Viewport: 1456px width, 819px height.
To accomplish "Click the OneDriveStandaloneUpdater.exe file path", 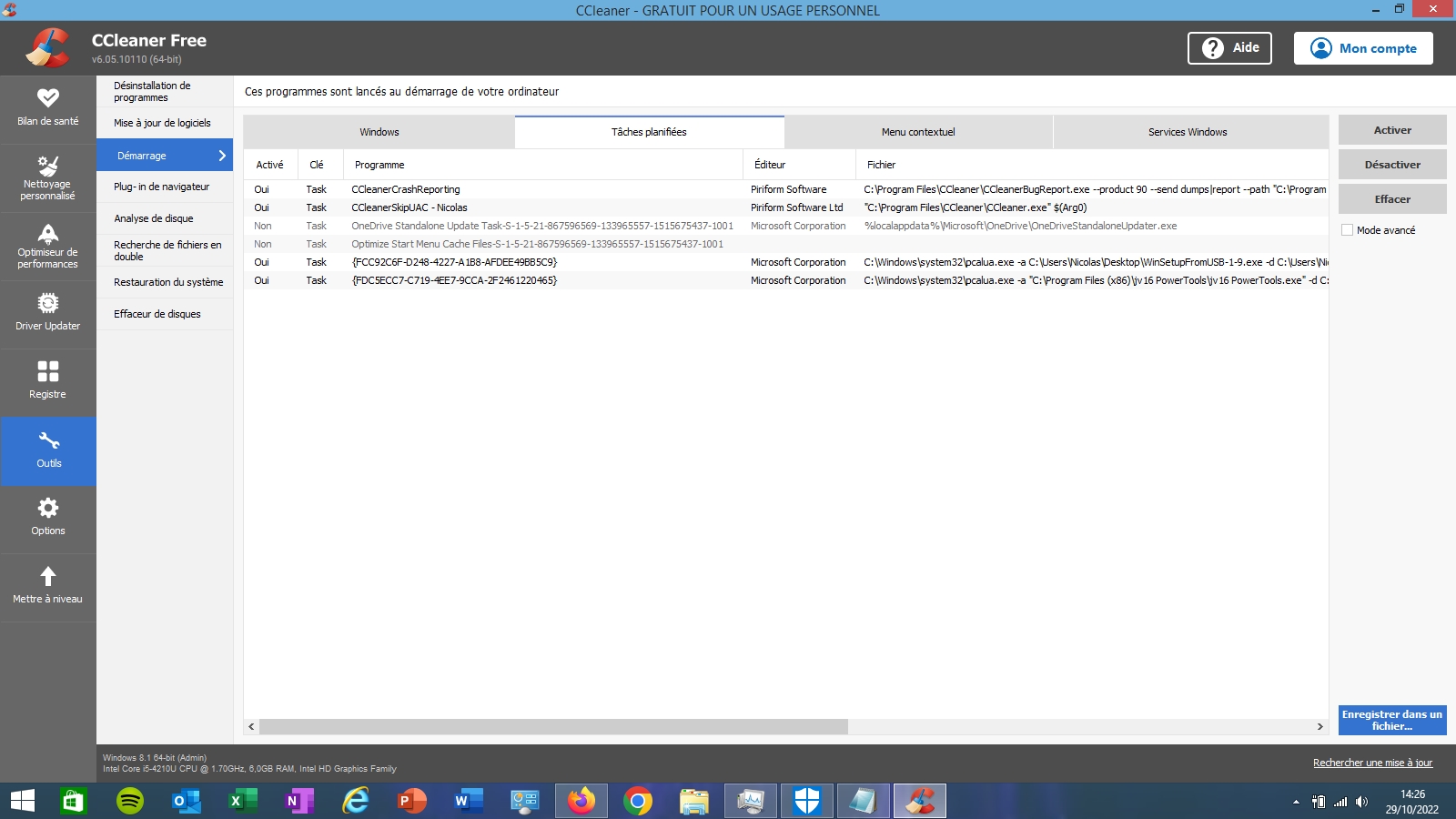I will pos(1020,226).
